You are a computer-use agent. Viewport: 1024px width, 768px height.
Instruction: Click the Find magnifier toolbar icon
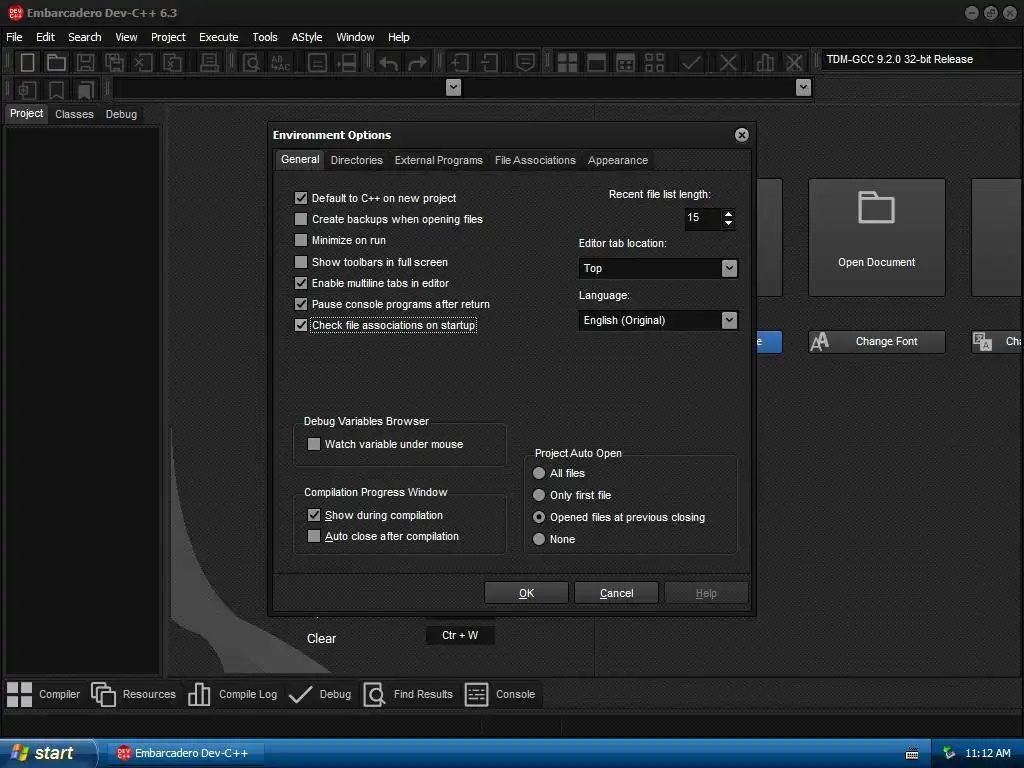251,63
